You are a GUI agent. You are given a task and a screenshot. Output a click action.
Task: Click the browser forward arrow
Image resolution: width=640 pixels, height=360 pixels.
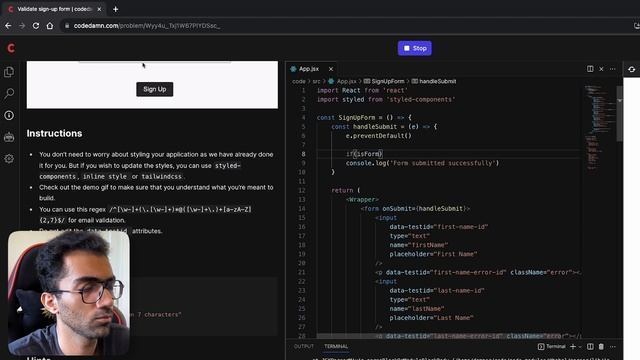22,26
